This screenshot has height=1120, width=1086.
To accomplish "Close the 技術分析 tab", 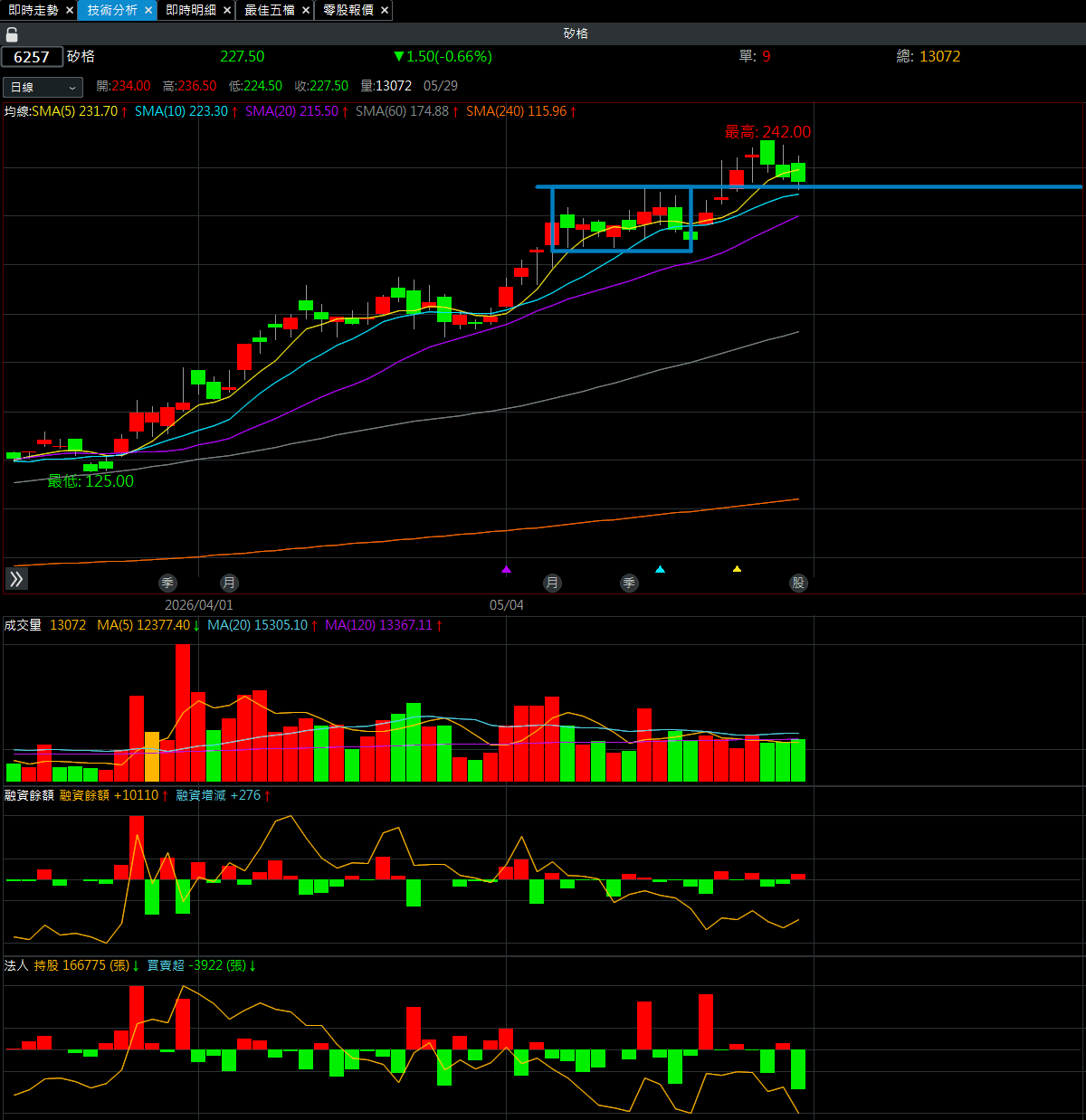I will tap(148, 10).
